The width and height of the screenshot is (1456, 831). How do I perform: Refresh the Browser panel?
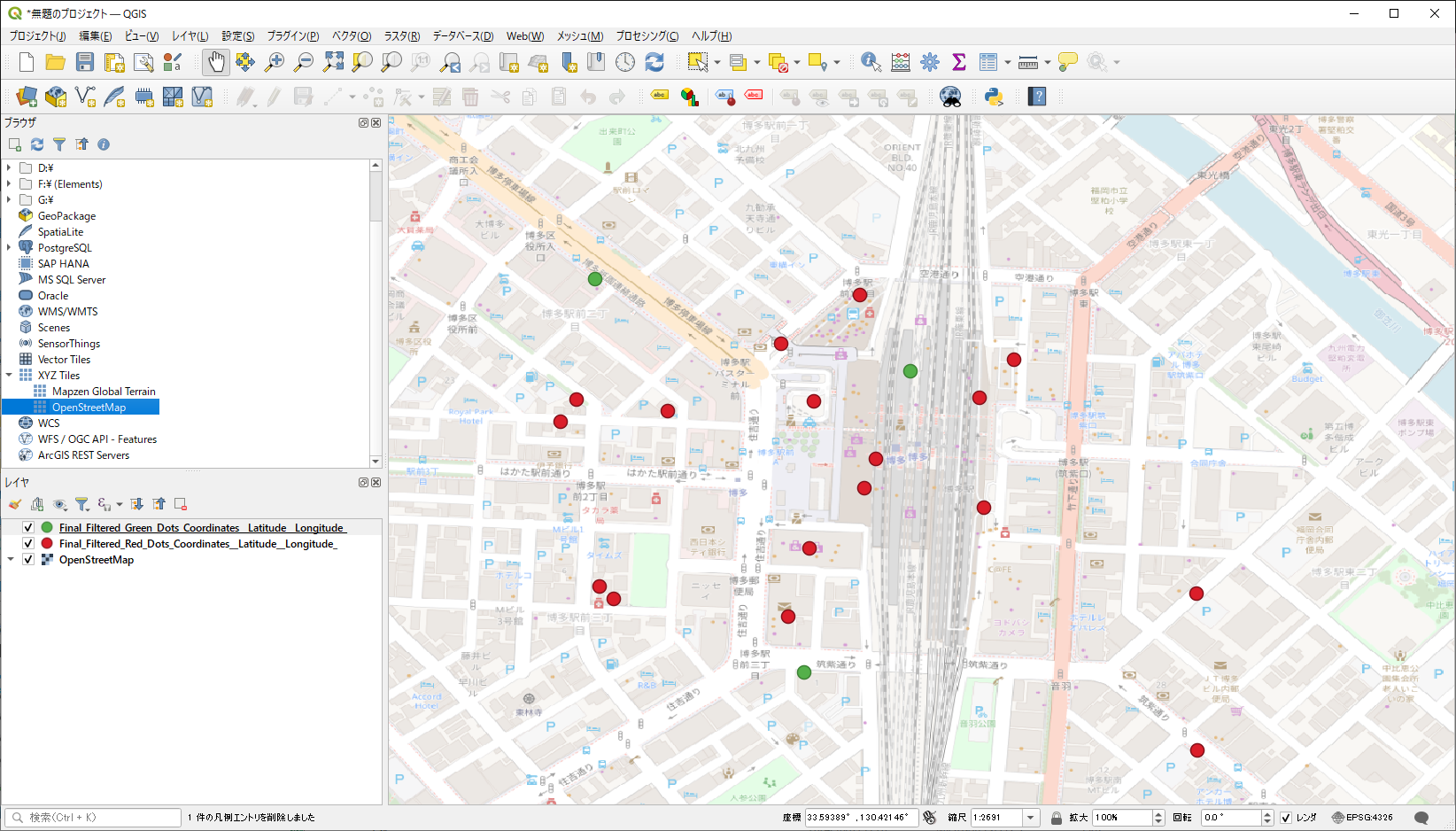(x=37, y=144)
